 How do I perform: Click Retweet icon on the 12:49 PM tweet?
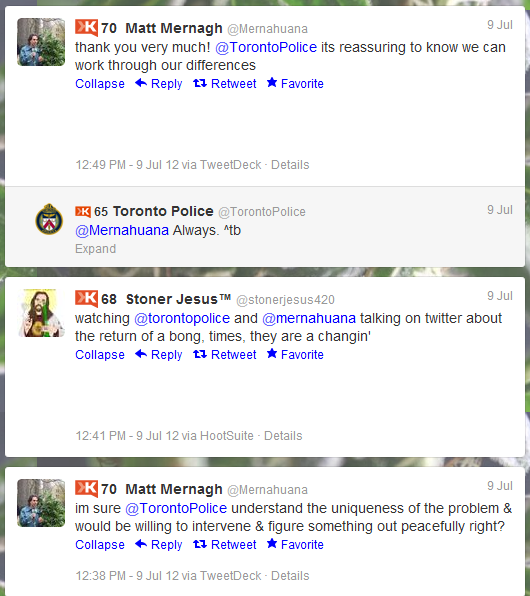pyautogui.click(x=200, y=83)
